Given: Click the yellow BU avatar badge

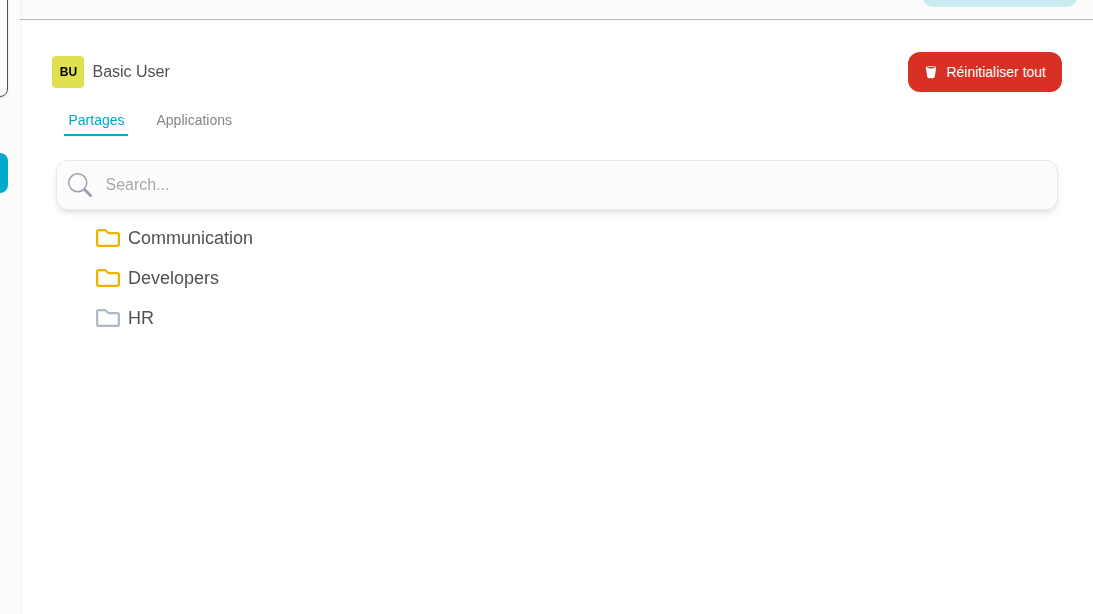Looking at the screenshot, I should pyautogui.click(x=68, y=72).
